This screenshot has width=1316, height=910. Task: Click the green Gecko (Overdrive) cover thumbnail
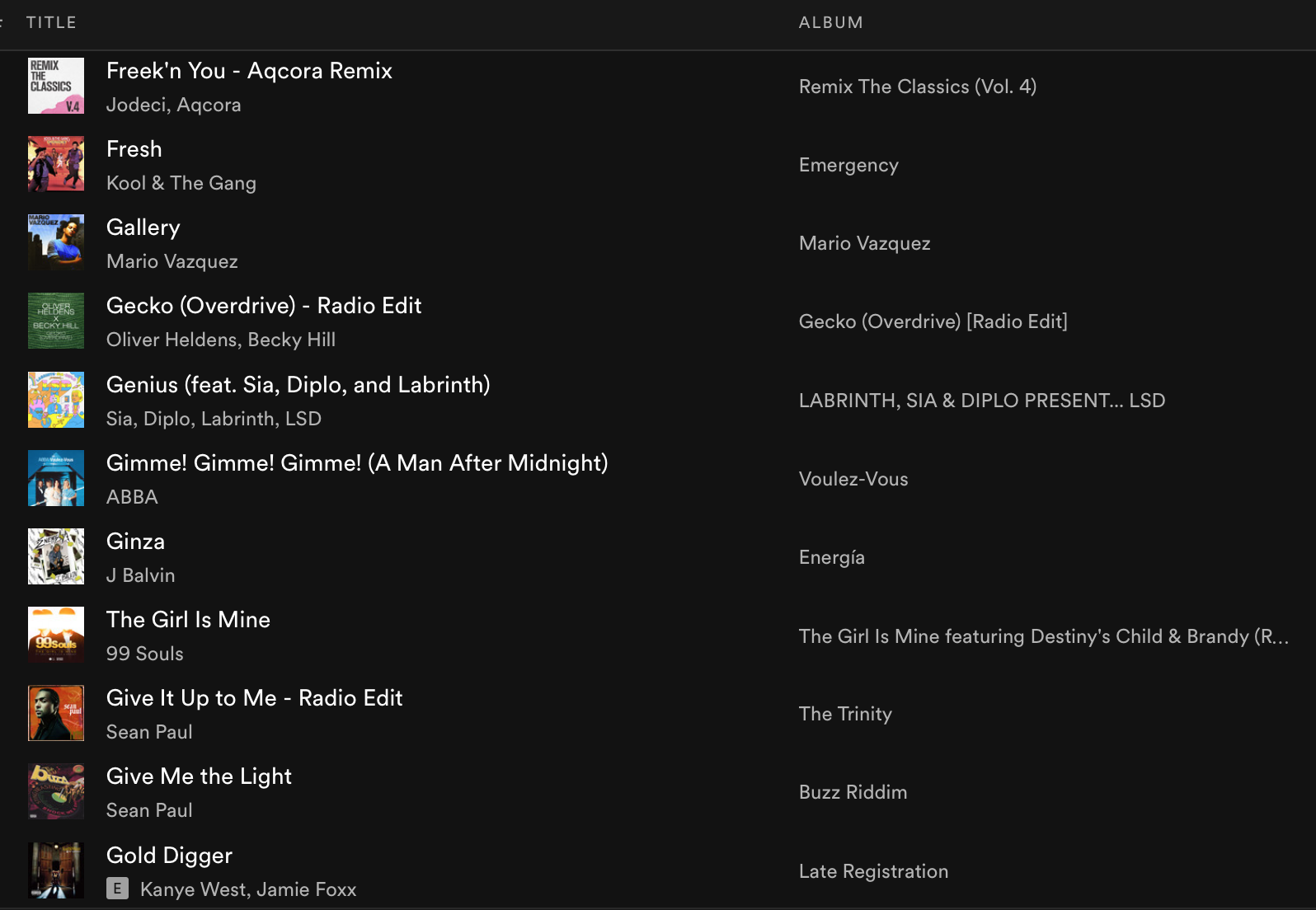pyautogui.click(x=56, y=321)
